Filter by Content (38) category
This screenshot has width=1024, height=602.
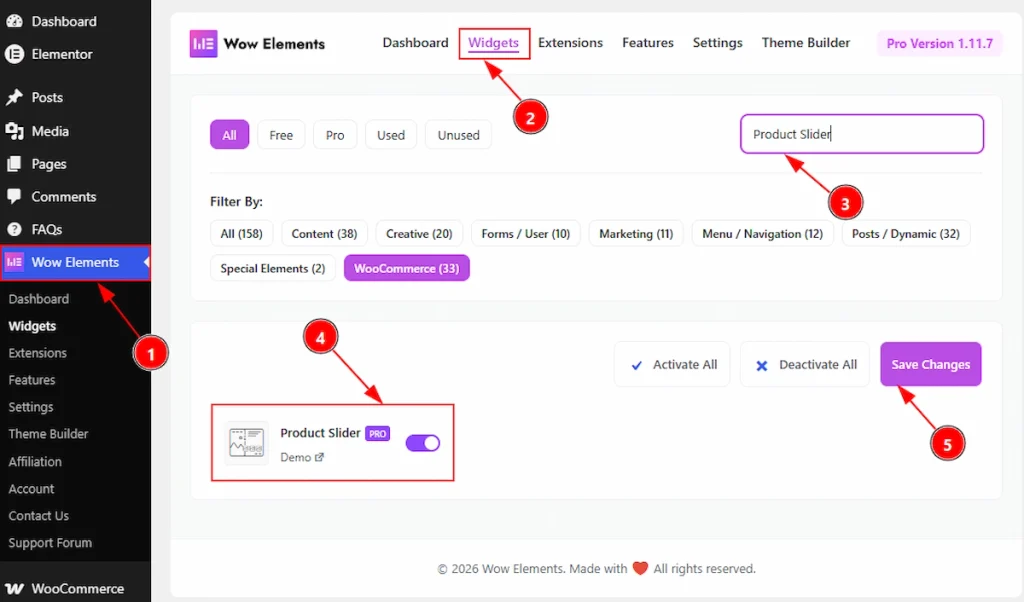point(324,233)
